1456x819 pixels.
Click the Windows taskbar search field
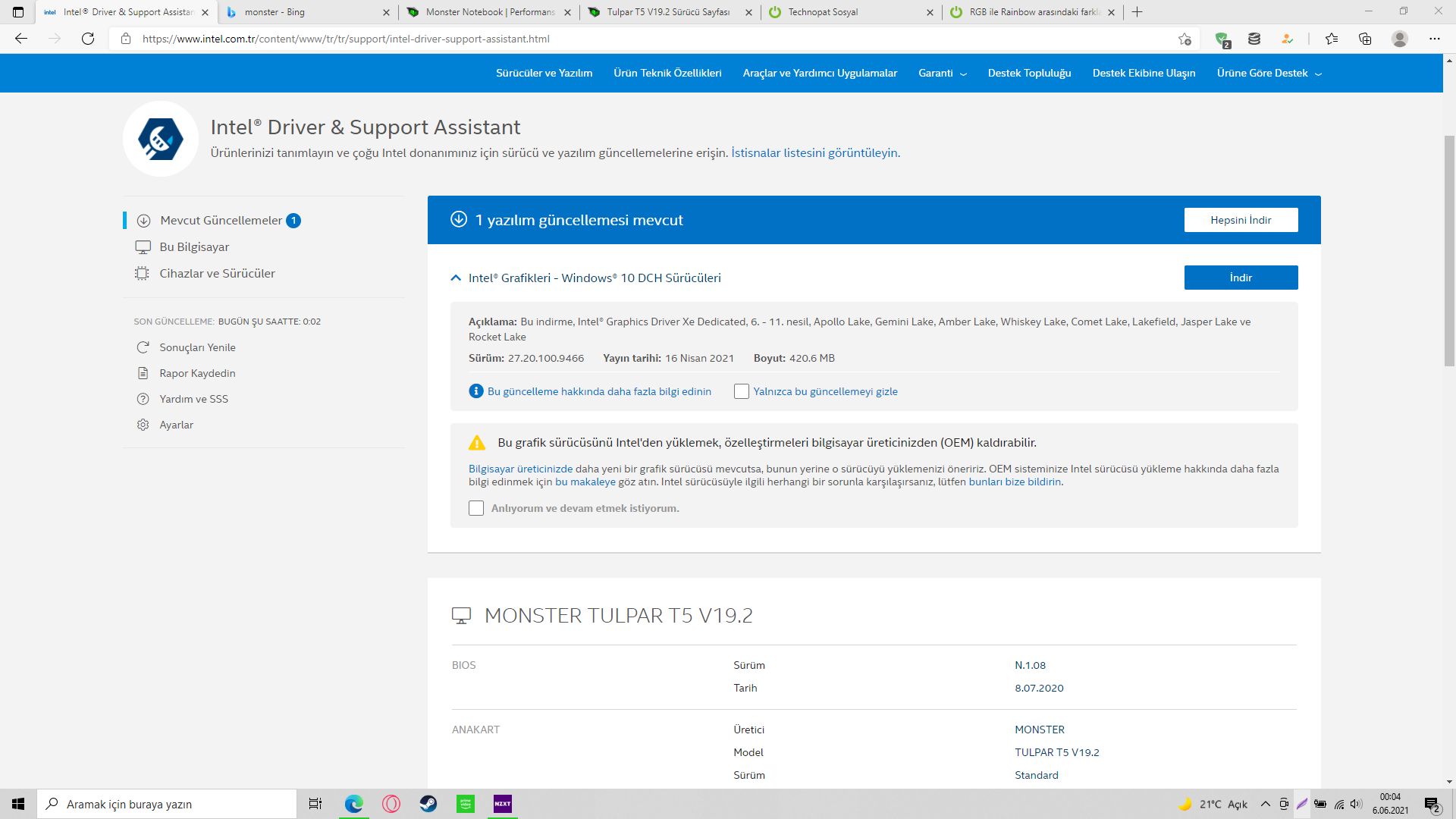pyautogui.click(x=167, y=804)
